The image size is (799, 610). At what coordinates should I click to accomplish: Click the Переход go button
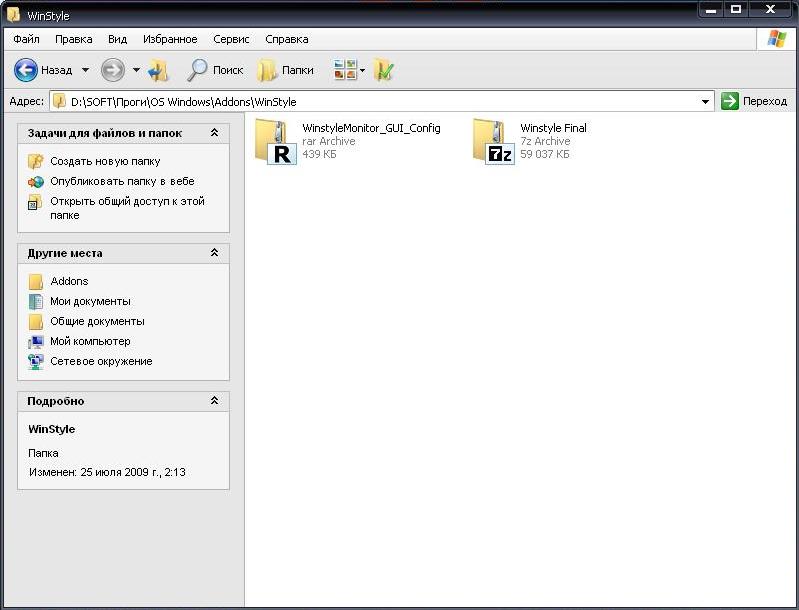[754, 101]
